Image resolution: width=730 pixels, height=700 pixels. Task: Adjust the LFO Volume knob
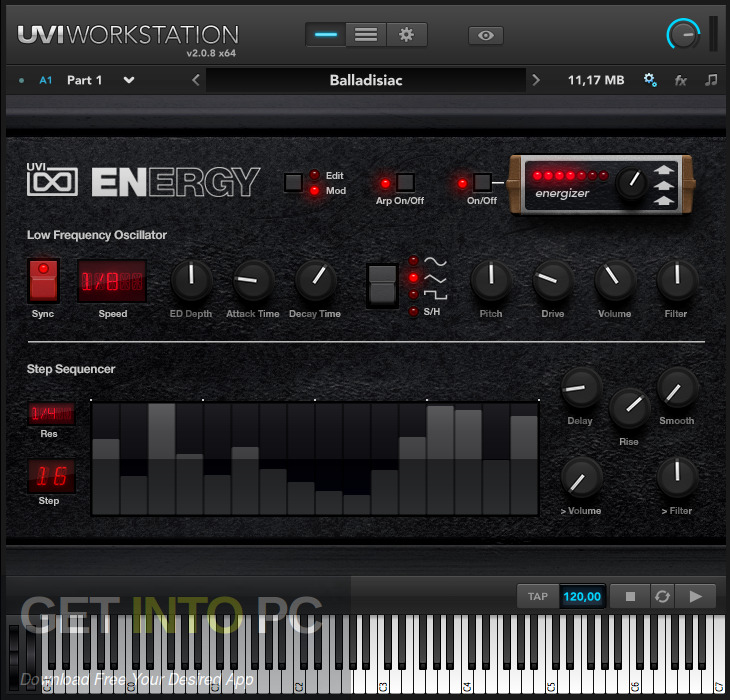pyautogui.click(x=615, y=281)
